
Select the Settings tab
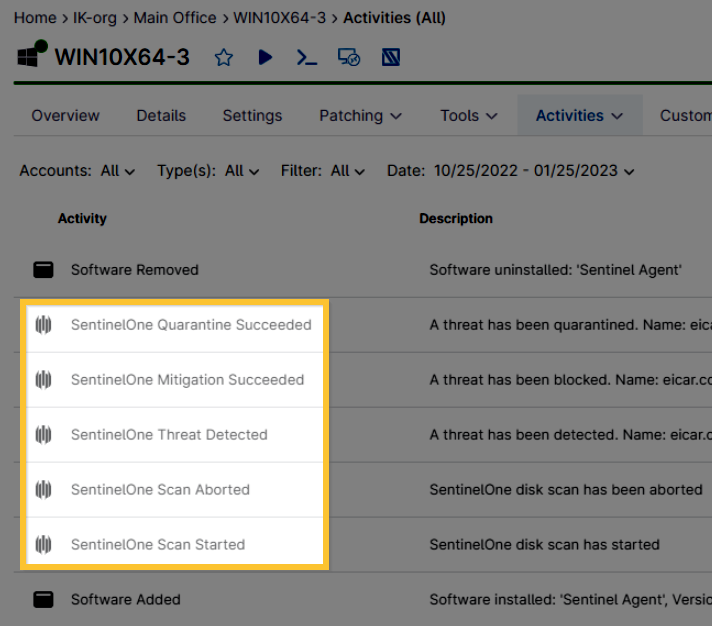point(252,116)
